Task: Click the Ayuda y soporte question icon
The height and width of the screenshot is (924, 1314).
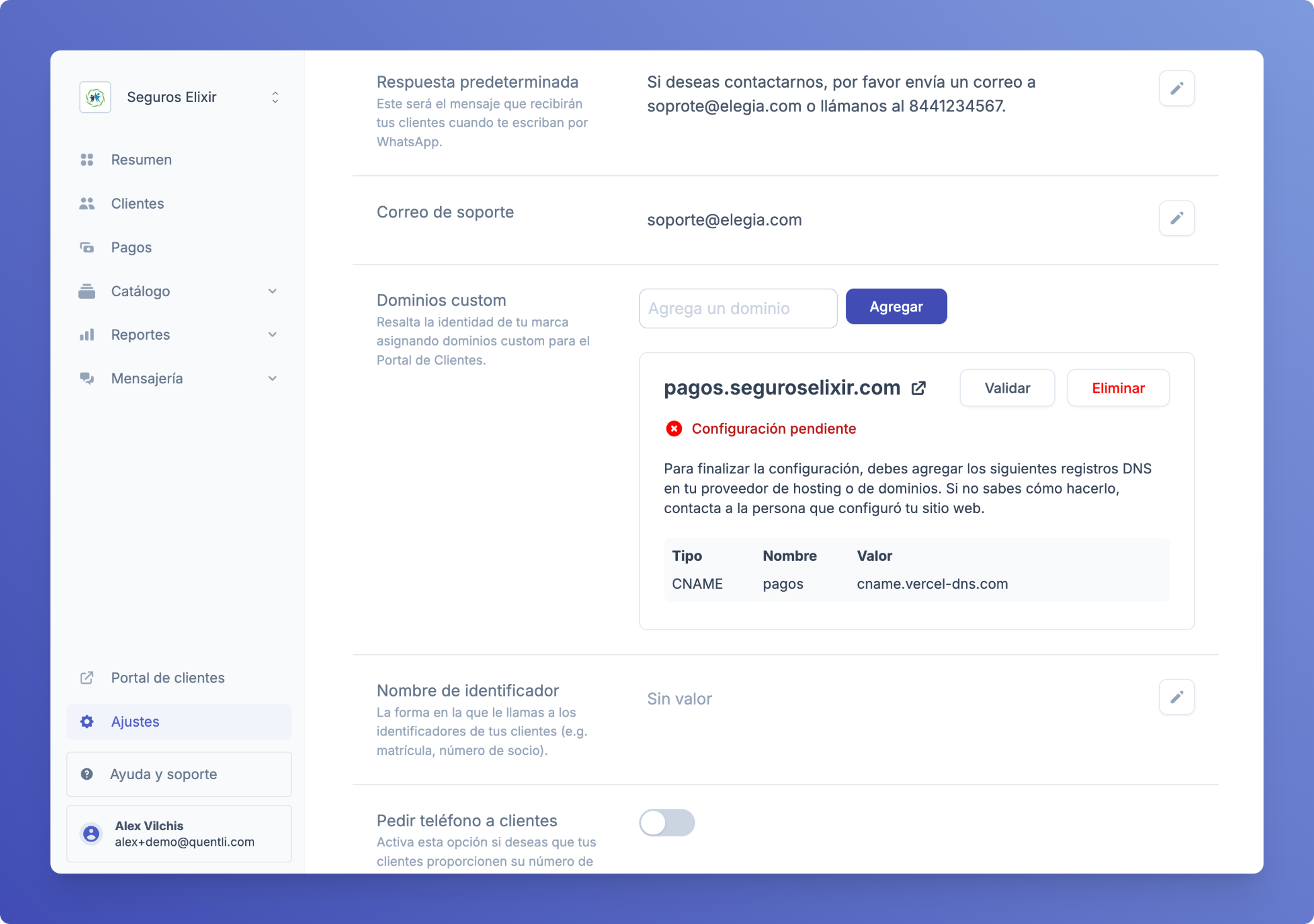Action: (x=87, y=774)
